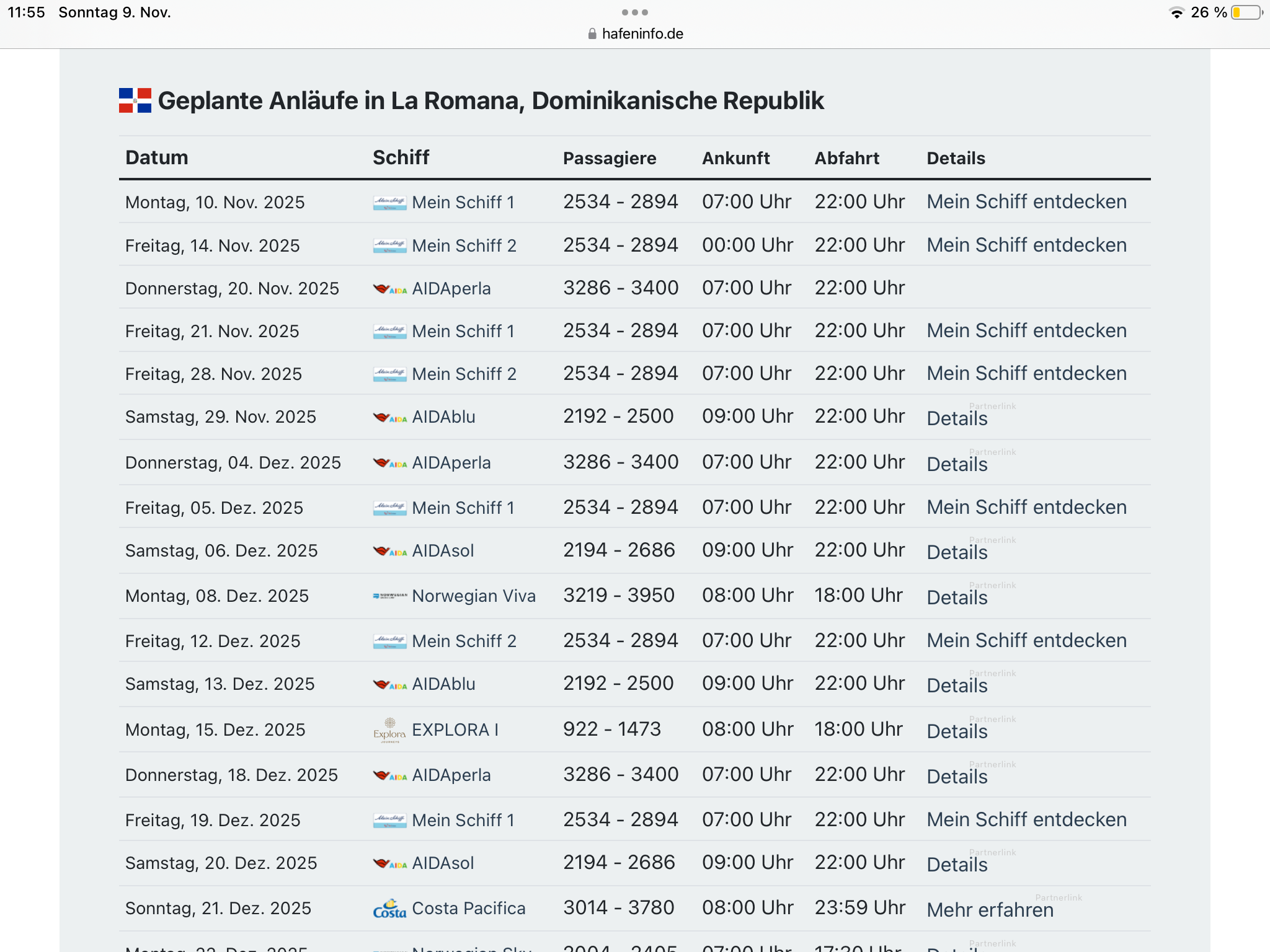Open Mein Schiff 2 link for 28. Nov.
This screenshot has width=1270, height=952.
(464, 374)
